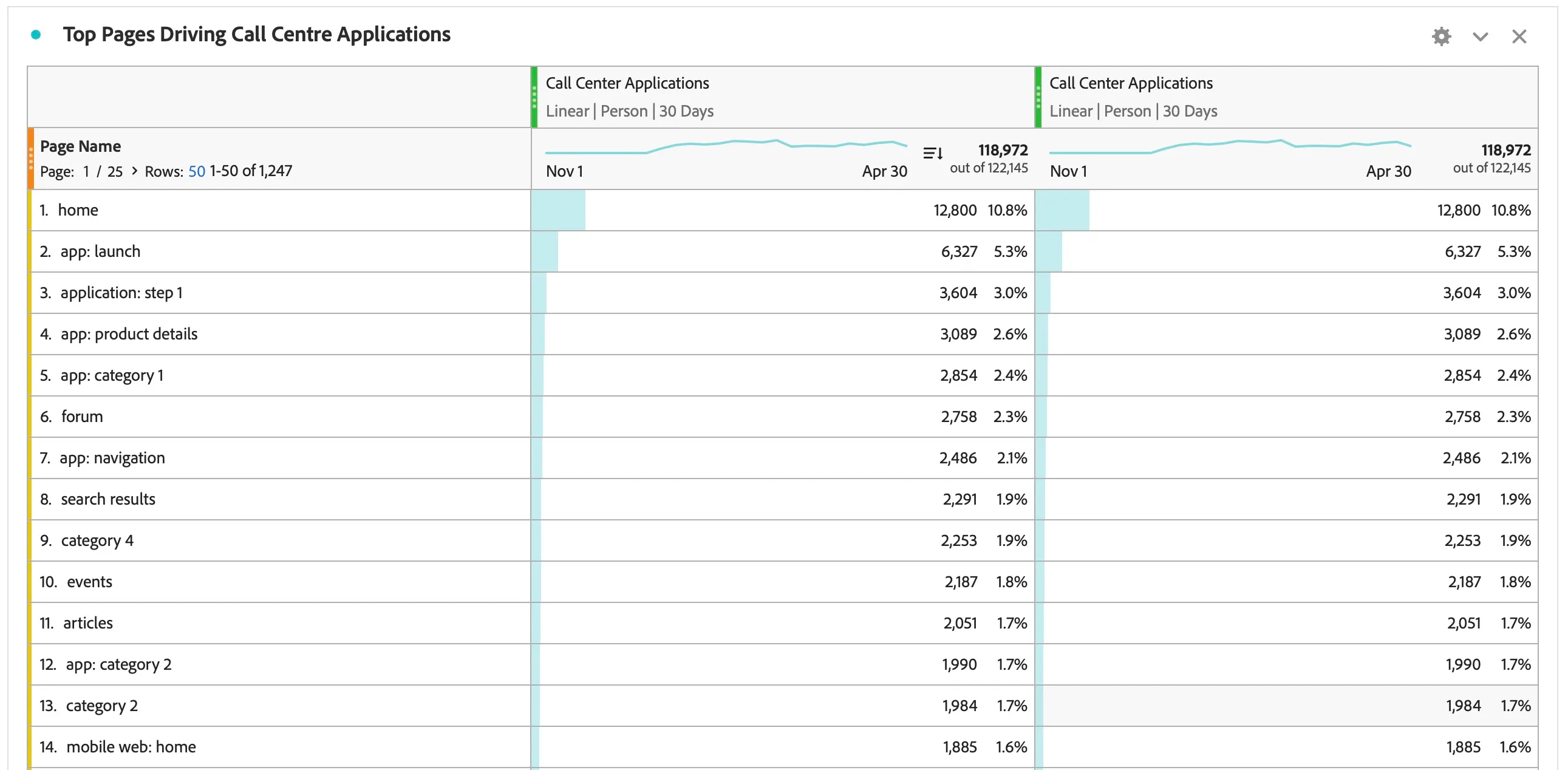Click second column 'Linear | Person | 30 Days' attribution

pos(1133,111)
